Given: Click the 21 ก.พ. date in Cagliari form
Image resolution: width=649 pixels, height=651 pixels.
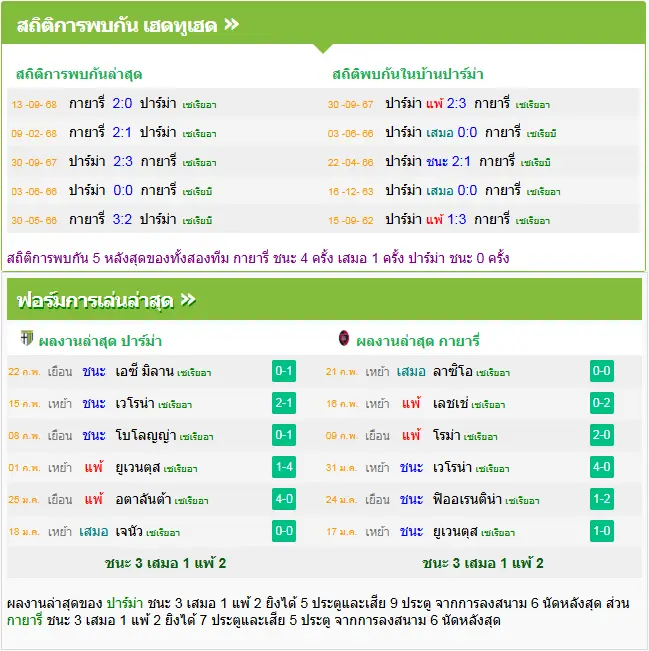Looking at the screenshot, I should (342, 372).
